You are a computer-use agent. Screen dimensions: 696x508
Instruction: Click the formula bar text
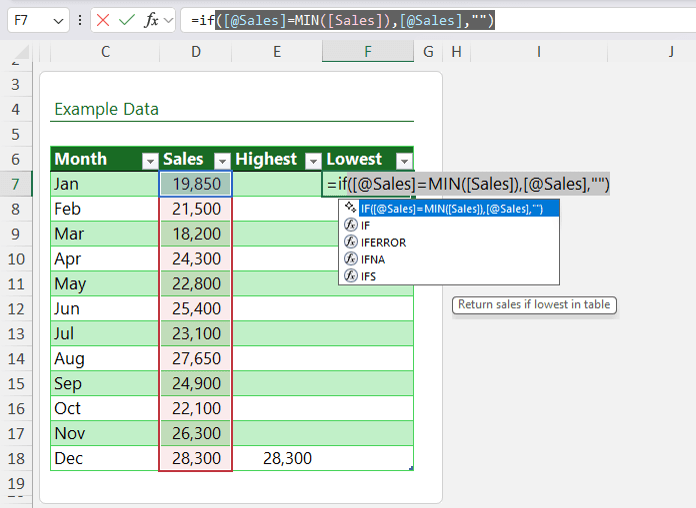[x=343, y=20]
